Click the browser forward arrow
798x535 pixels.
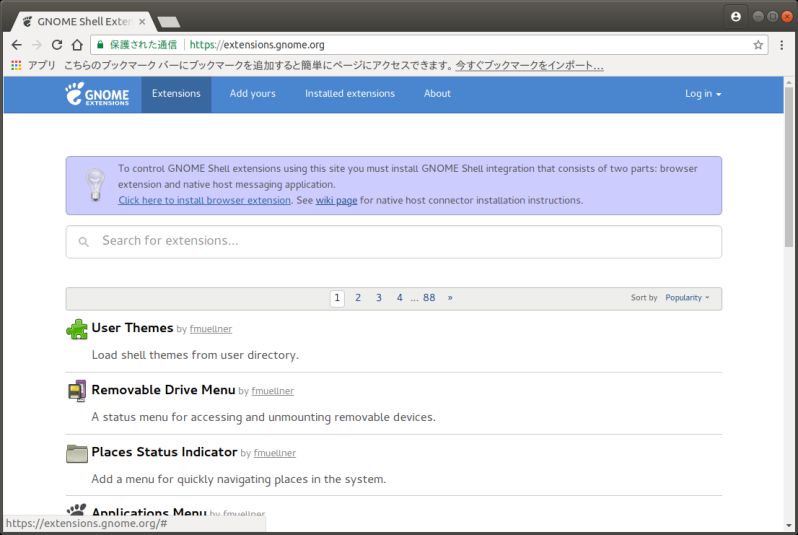point(37,45)
